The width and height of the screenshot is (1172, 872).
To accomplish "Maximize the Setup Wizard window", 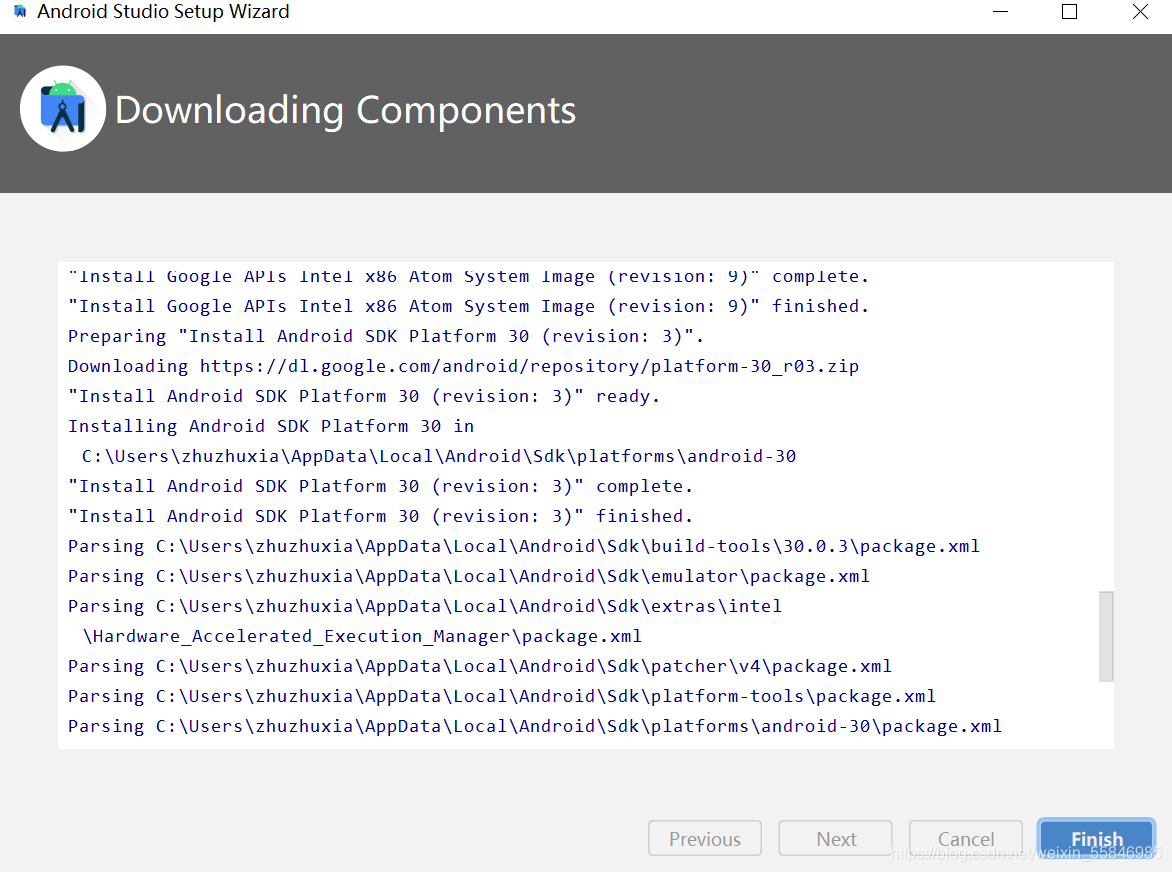I will [1070, 12].
